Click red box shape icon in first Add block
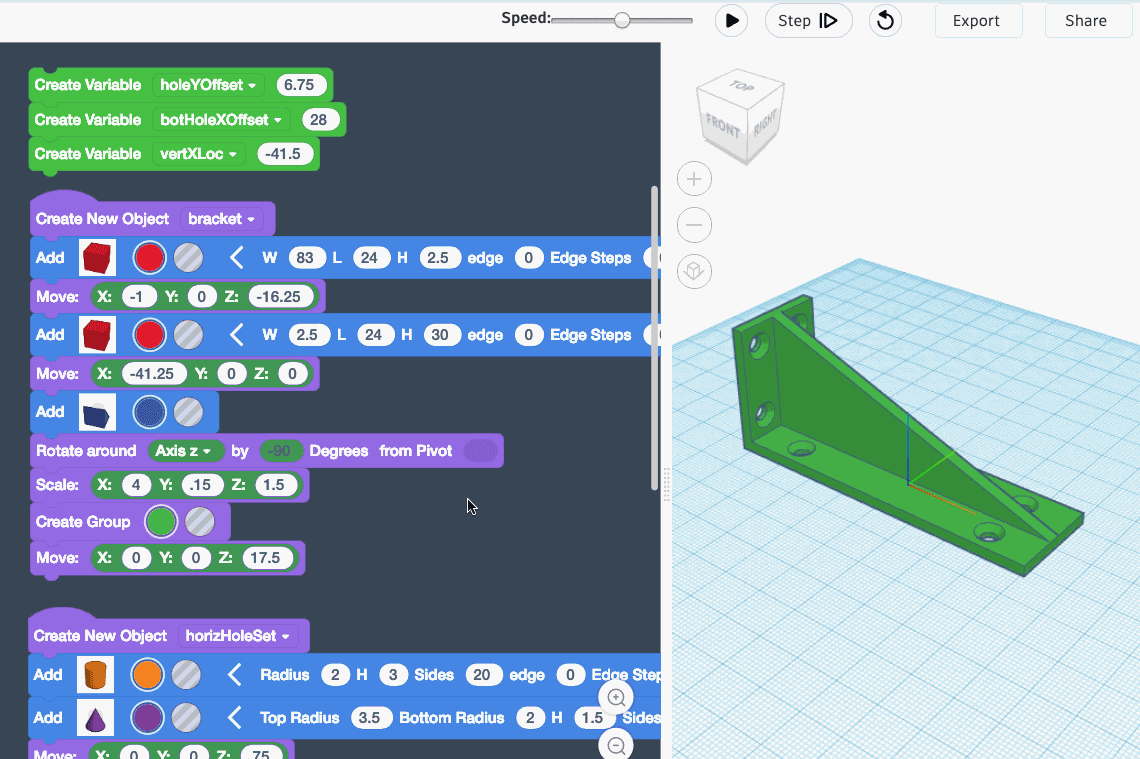Viewport: 1140px width, 759px height. (97, 258)
